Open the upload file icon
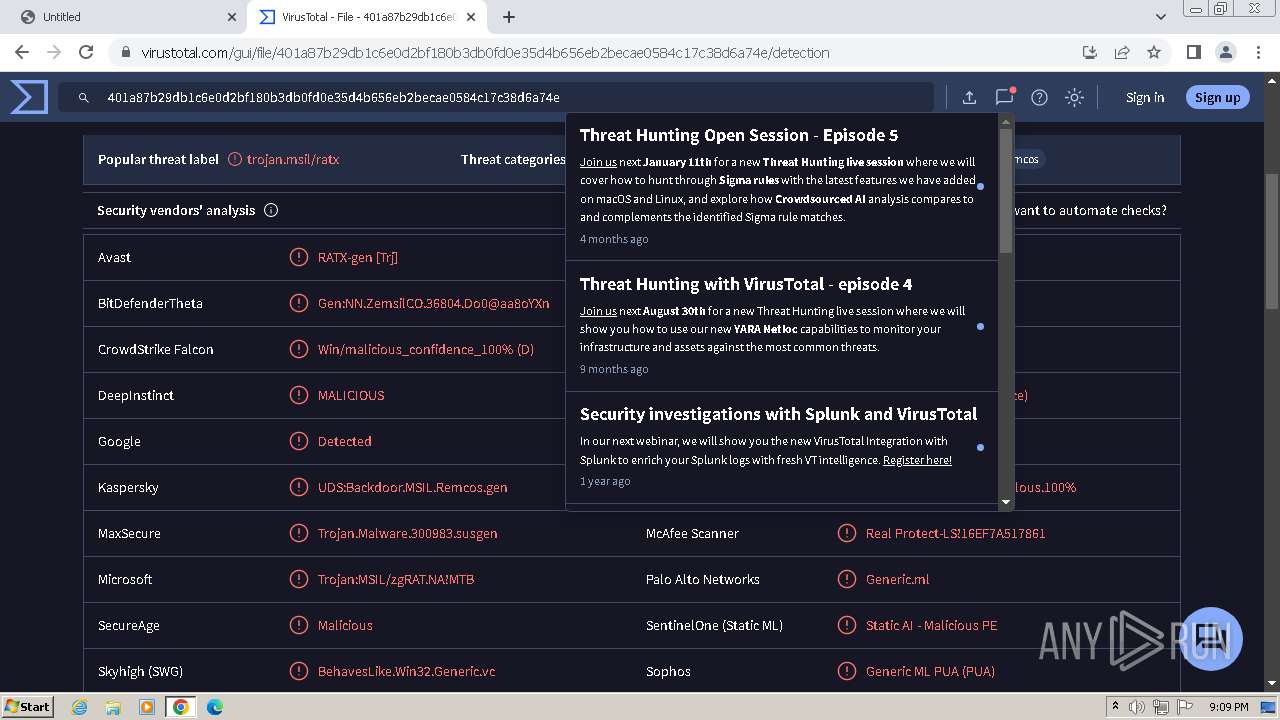1280x720 pixels. (x=969, y=97)
